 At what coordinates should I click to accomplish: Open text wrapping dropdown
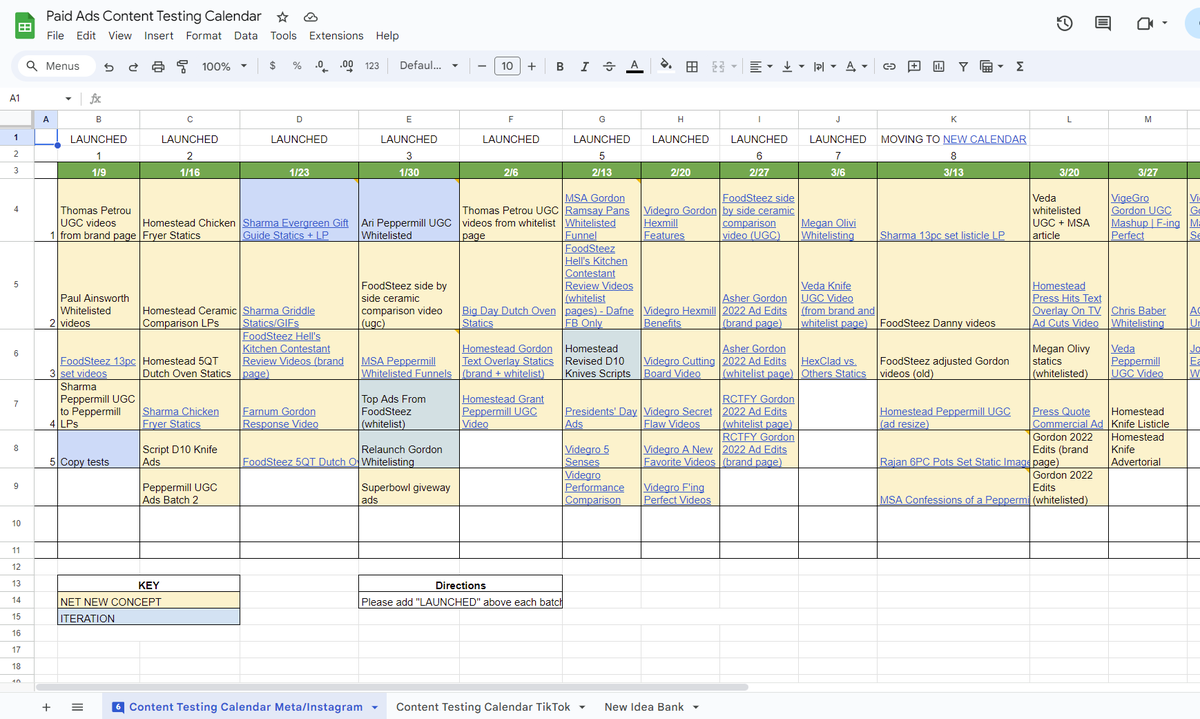coord(825,66)
